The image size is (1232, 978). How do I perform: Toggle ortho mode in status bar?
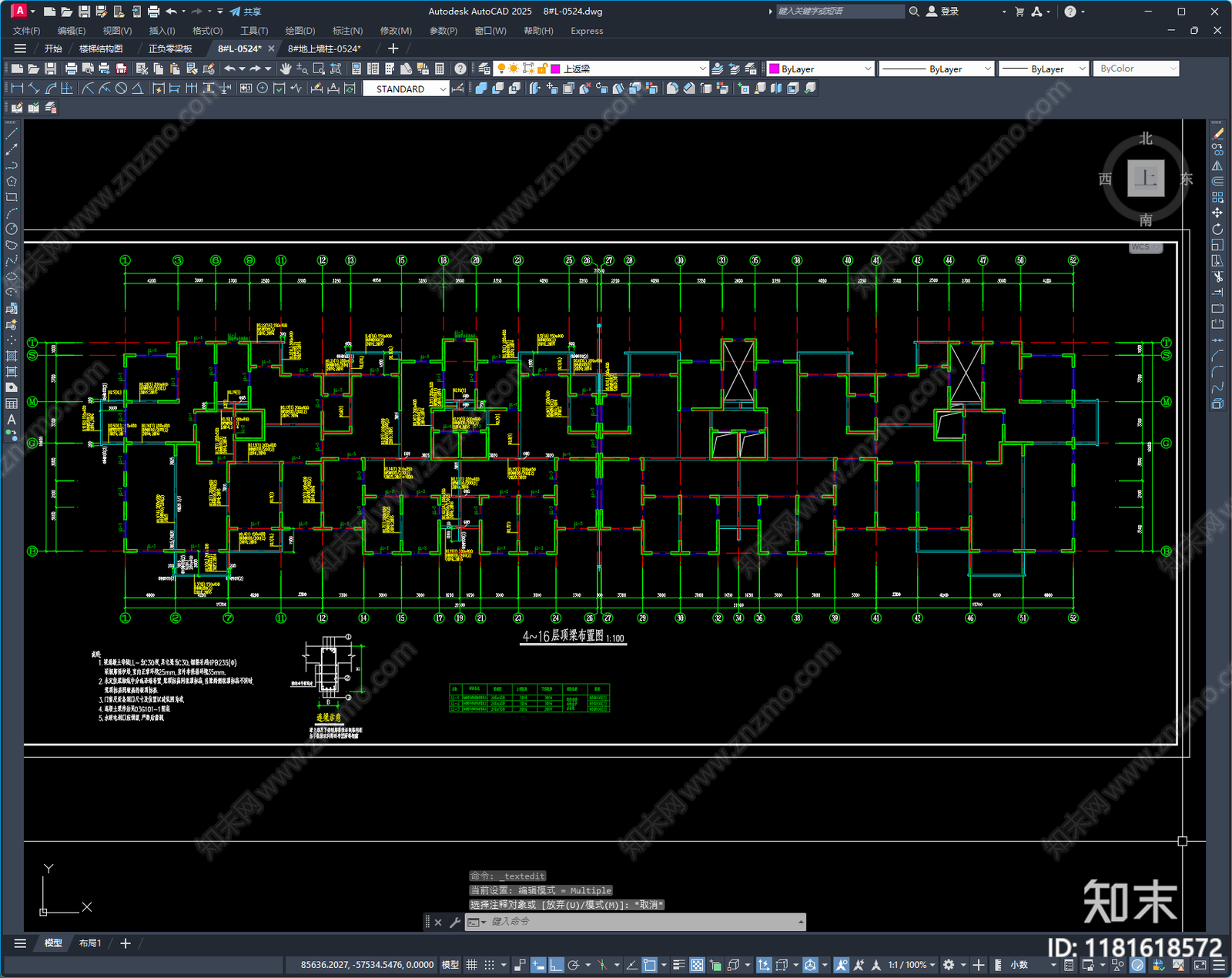tap(556, 965)
